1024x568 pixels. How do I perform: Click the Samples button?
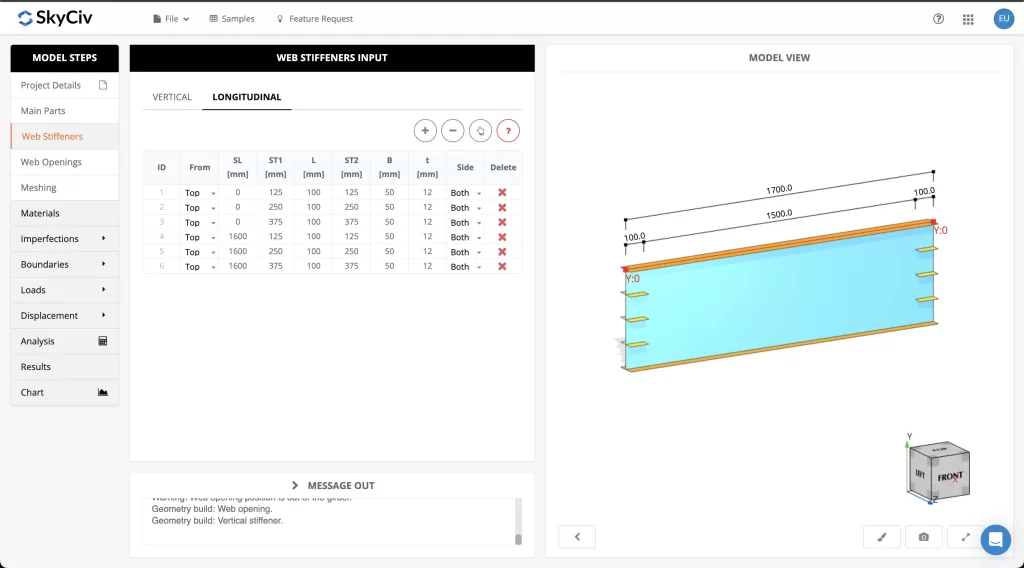coord(232,19)
